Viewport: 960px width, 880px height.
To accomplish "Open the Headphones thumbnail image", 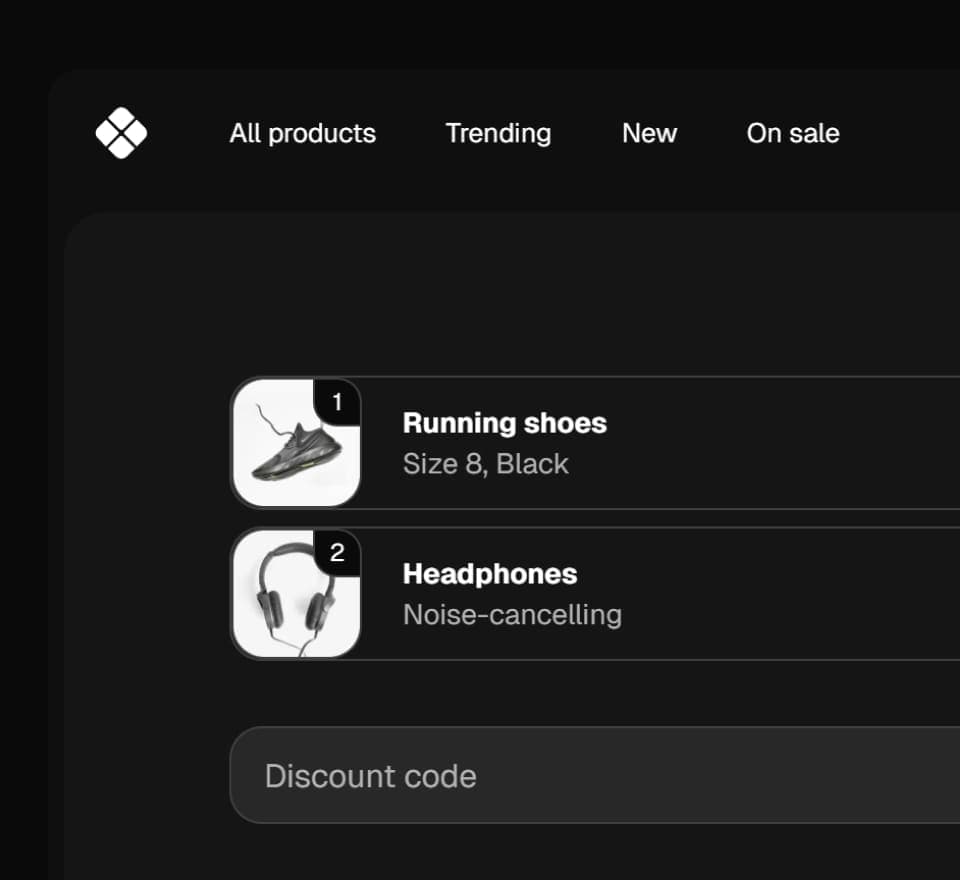I will pos(296,593).
